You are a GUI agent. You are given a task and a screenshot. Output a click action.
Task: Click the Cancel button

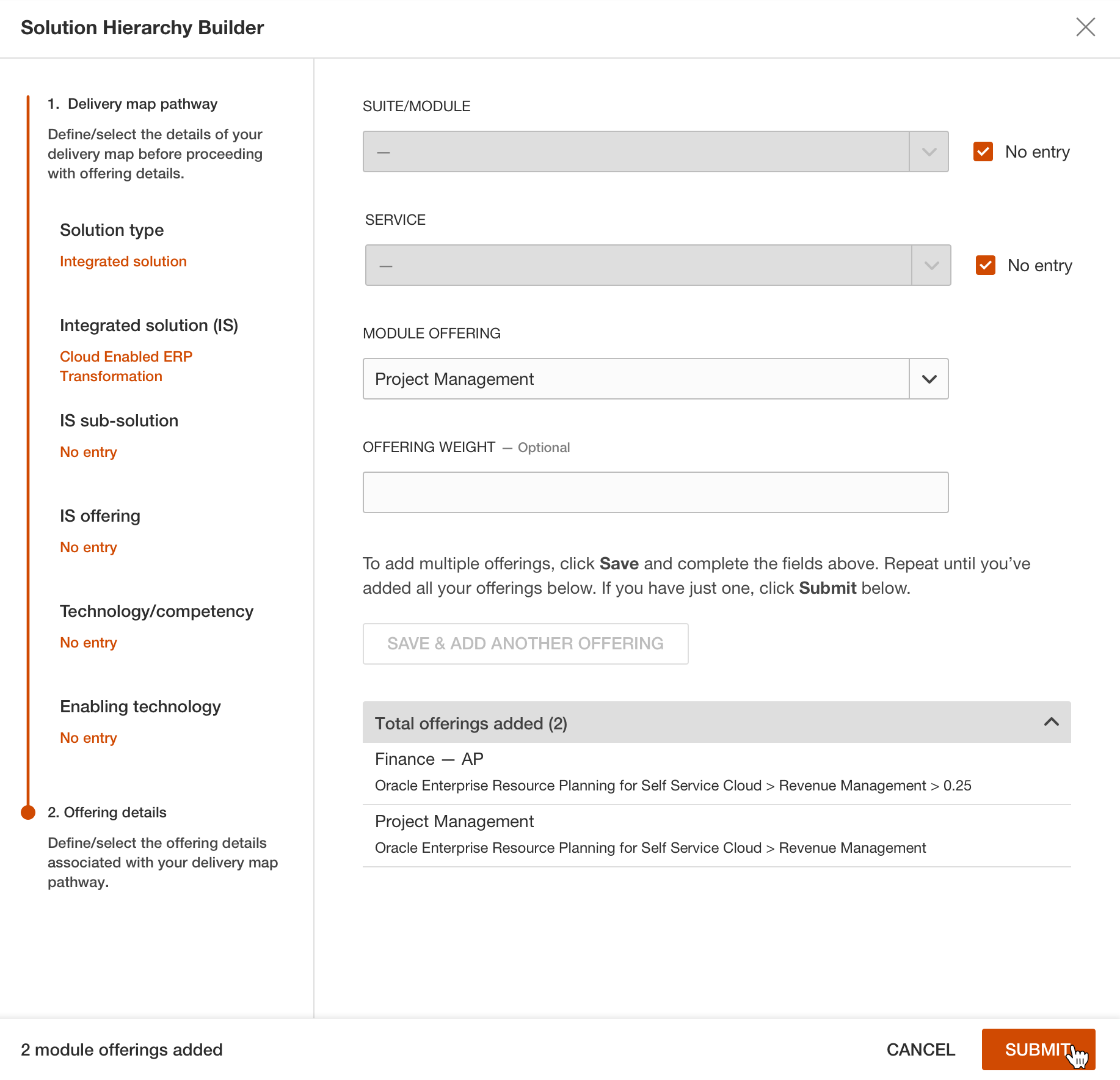pyautogui.click(x=920, y=1049)
